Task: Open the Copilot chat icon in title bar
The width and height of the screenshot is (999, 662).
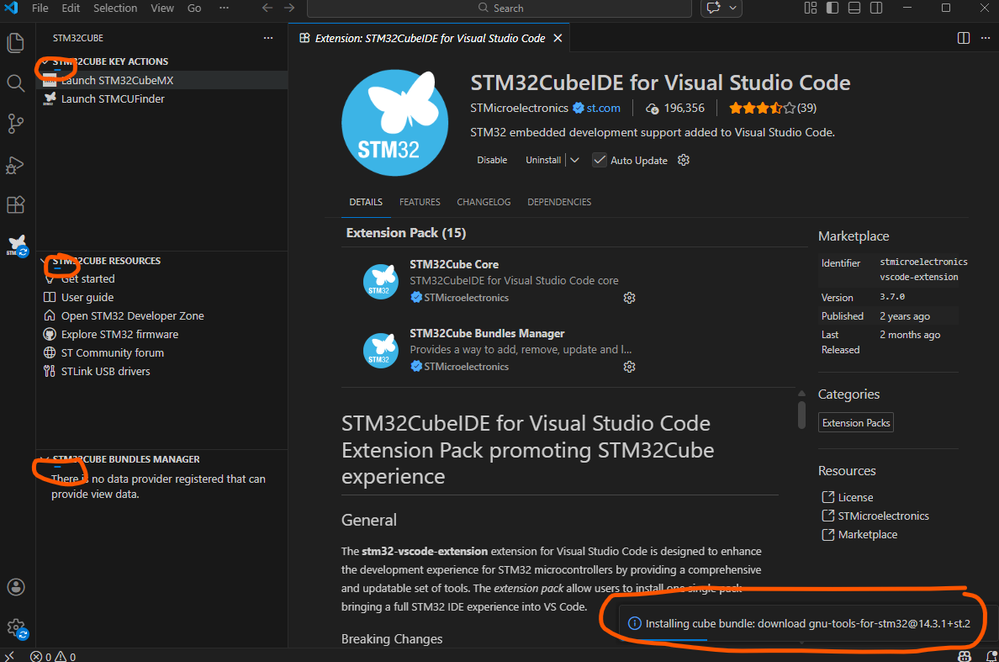Action: (x=714, y=8)
